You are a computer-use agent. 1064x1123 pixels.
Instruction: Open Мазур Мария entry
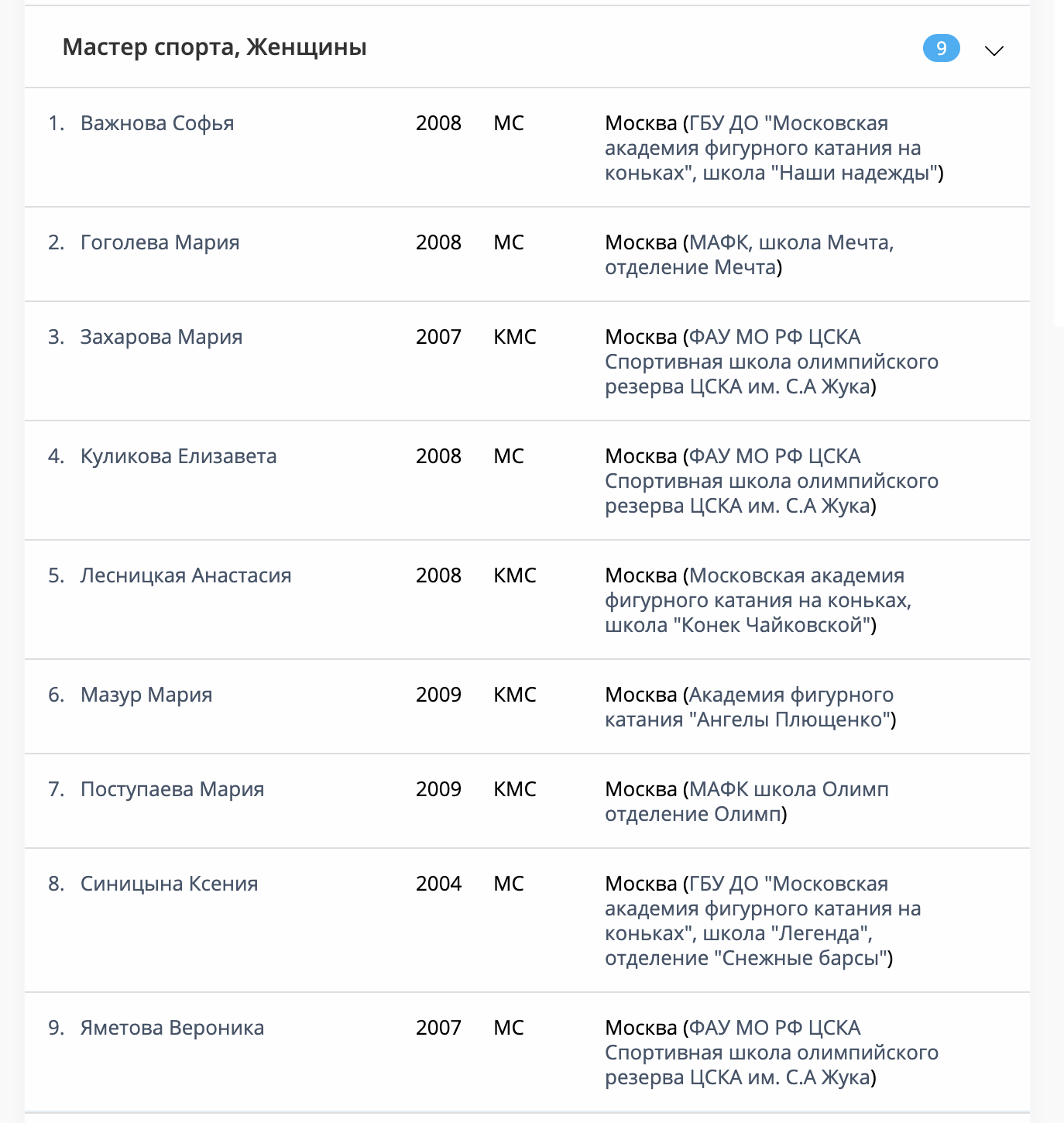(146, 695)
